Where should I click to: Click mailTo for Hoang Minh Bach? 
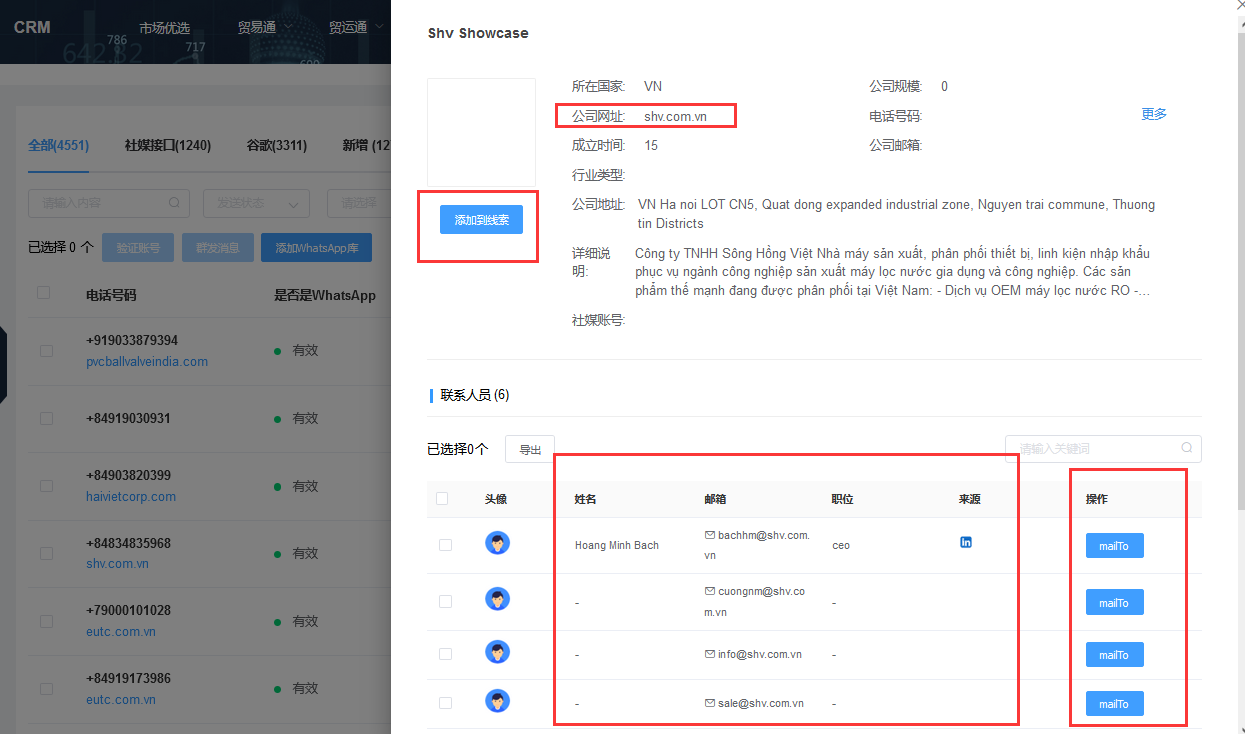tap(1114, 546)
